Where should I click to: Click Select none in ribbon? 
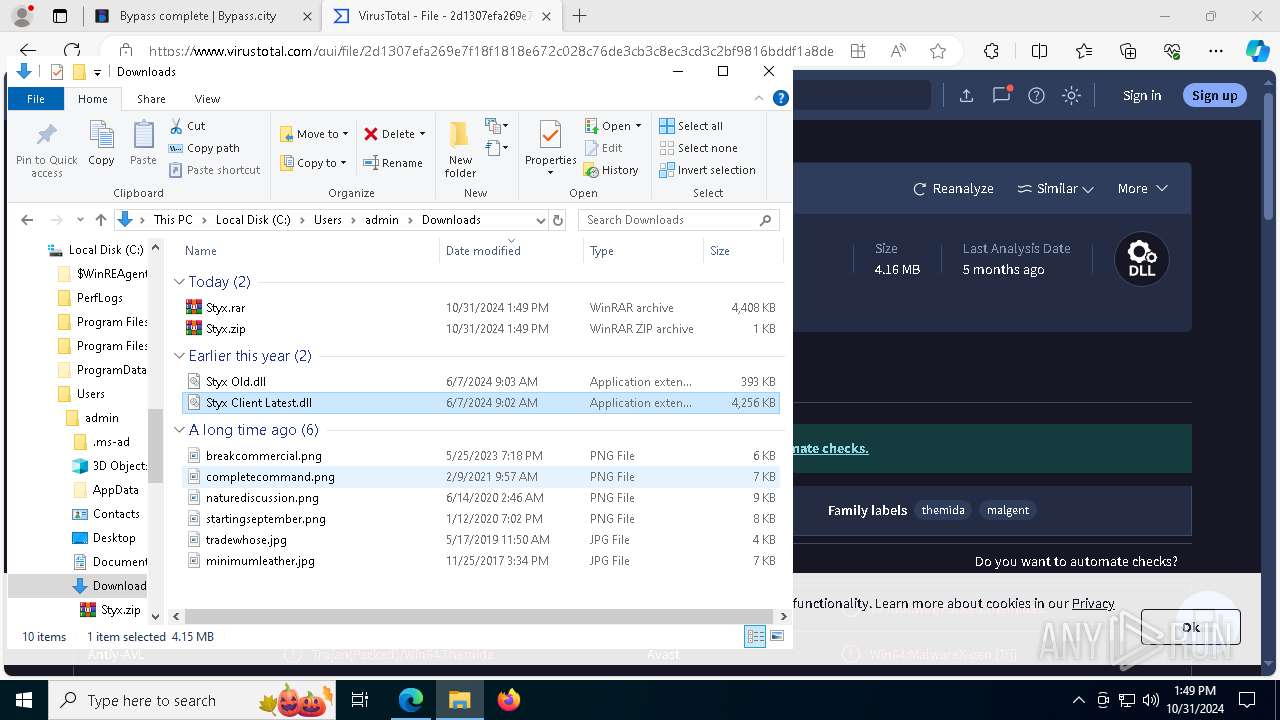coord(698,148)
